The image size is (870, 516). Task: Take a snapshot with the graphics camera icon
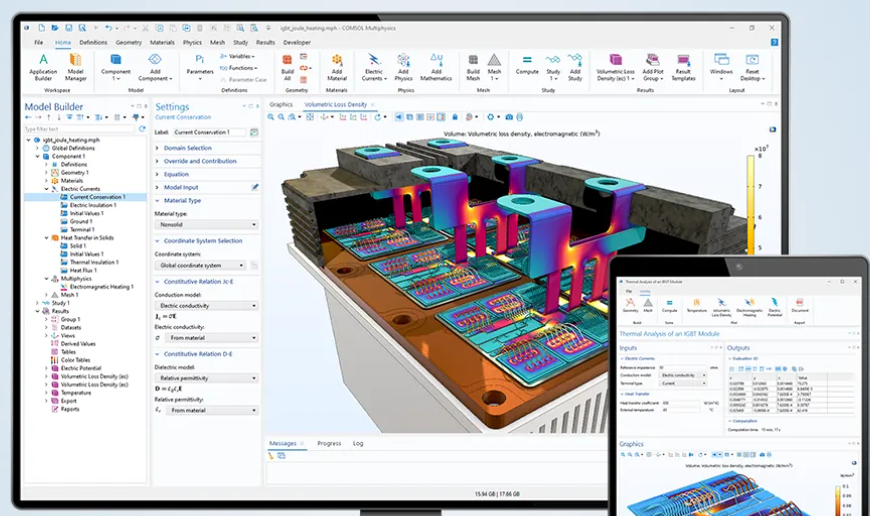507,117
